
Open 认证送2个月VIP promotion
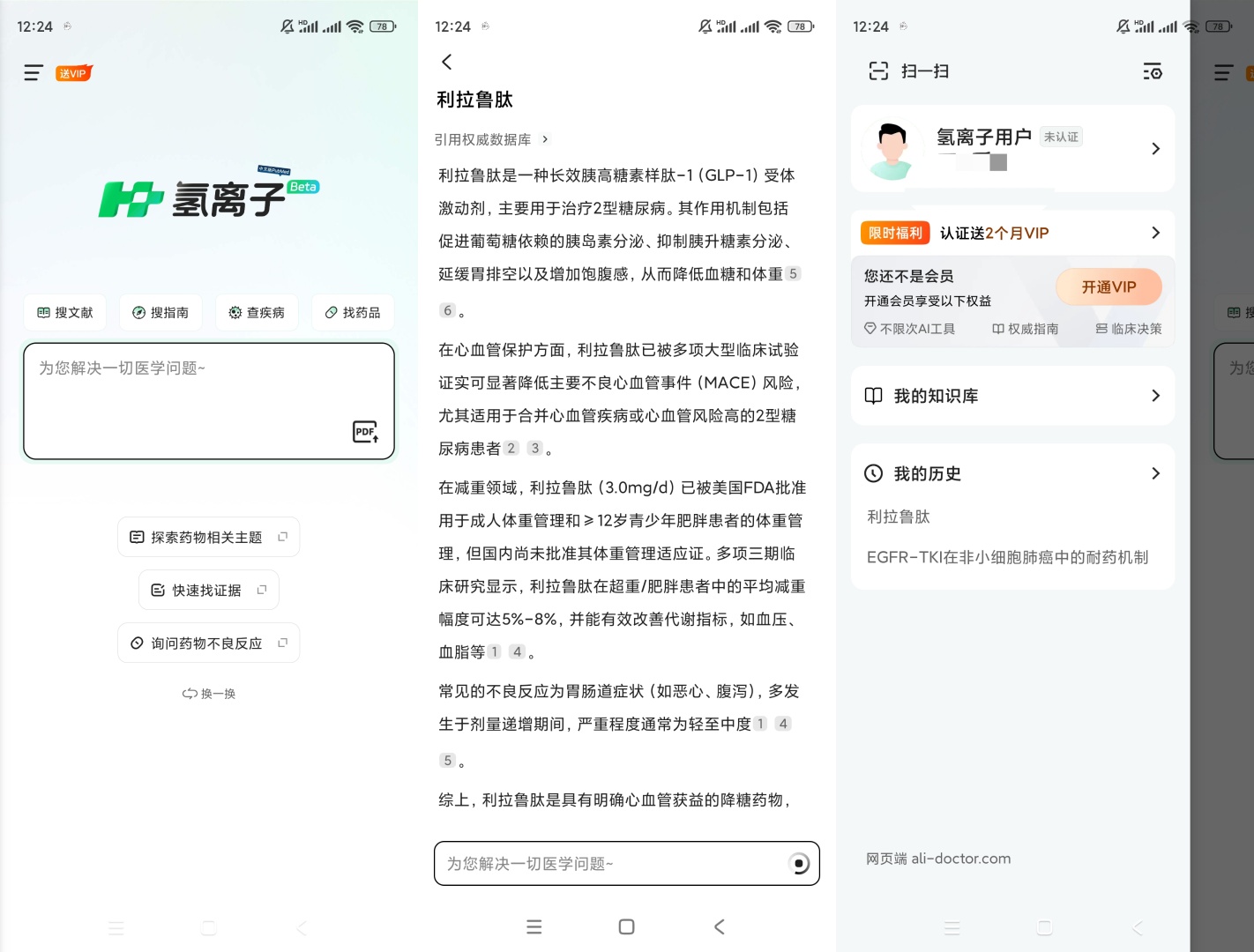1012,233
